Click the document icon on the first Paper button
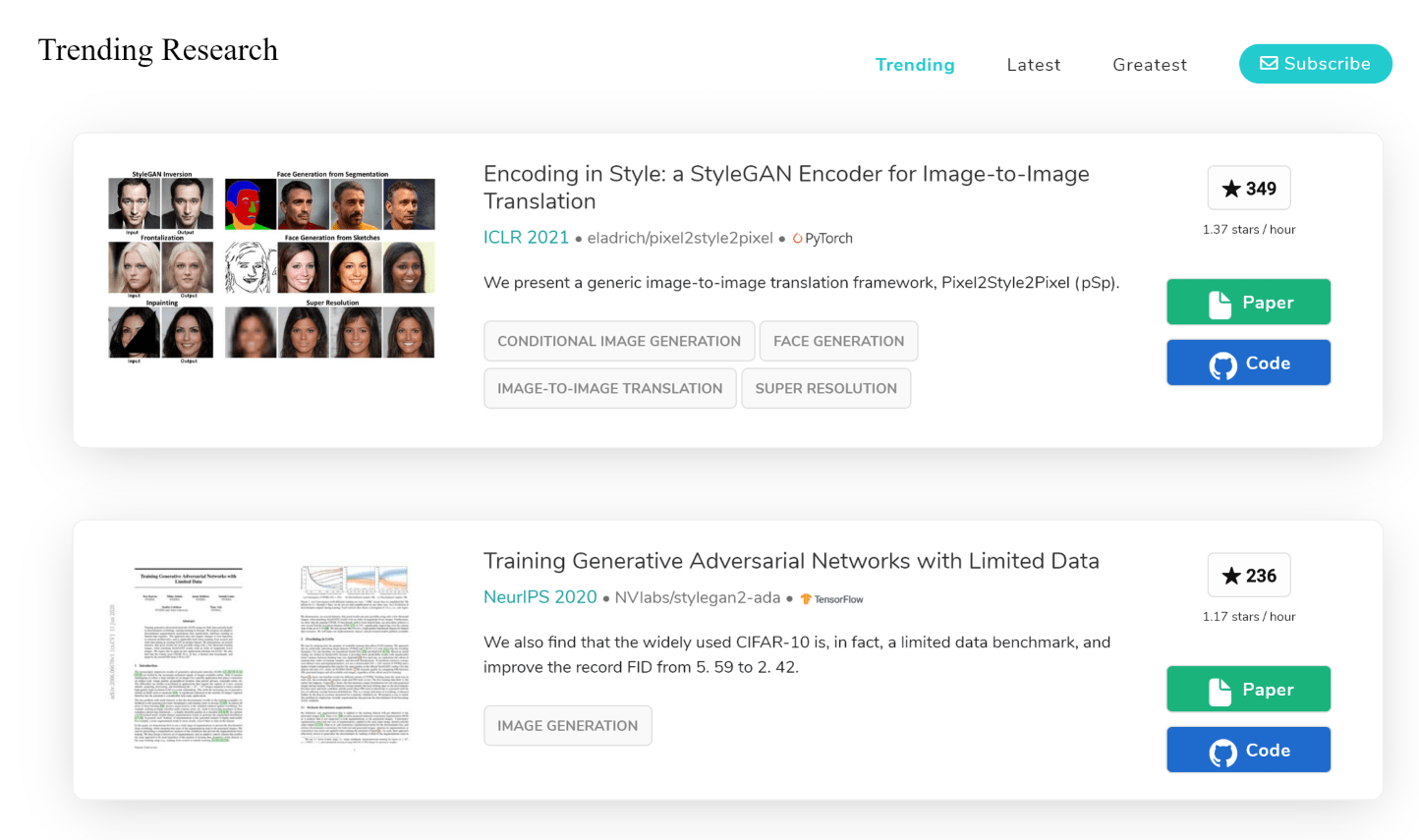Image resolution: width=1419 pixels, height=840 pixels. pos(1220,305)
